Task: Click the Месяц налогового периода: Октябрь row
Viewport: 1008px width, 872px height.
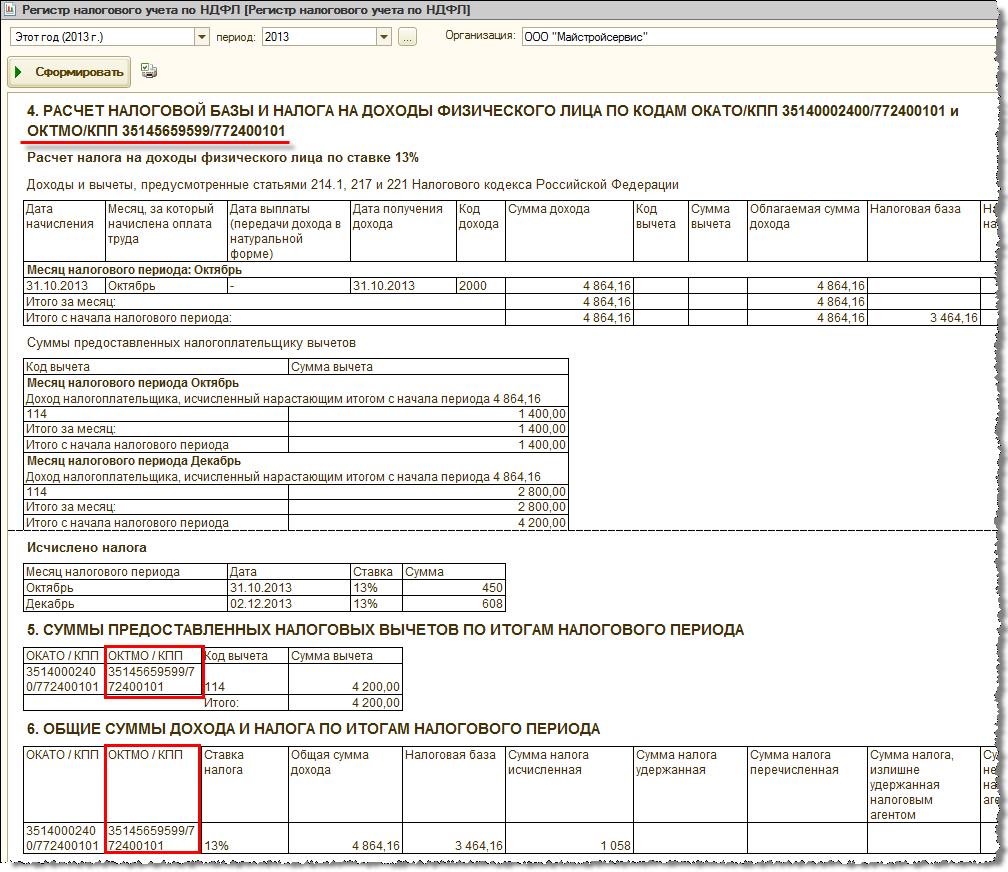Action: click(x=134, y=270)
